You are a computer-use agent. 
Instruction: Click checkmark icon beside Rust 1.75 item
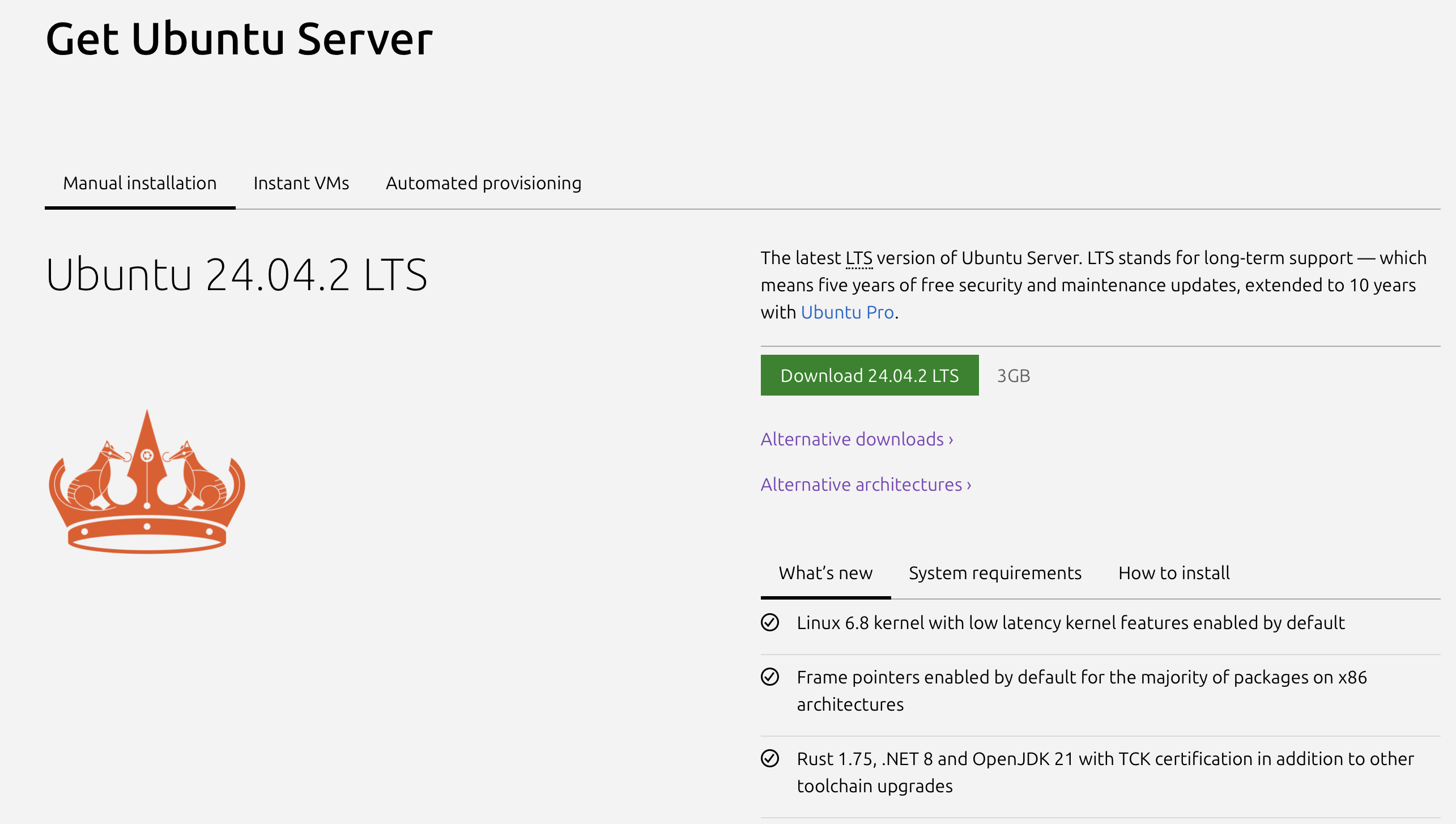coord(770,758)
